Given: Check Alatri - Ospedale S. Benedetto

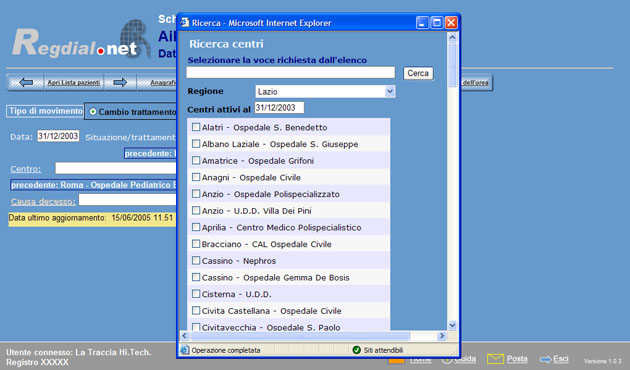Looking at the screenshot, I should point(196,127).
